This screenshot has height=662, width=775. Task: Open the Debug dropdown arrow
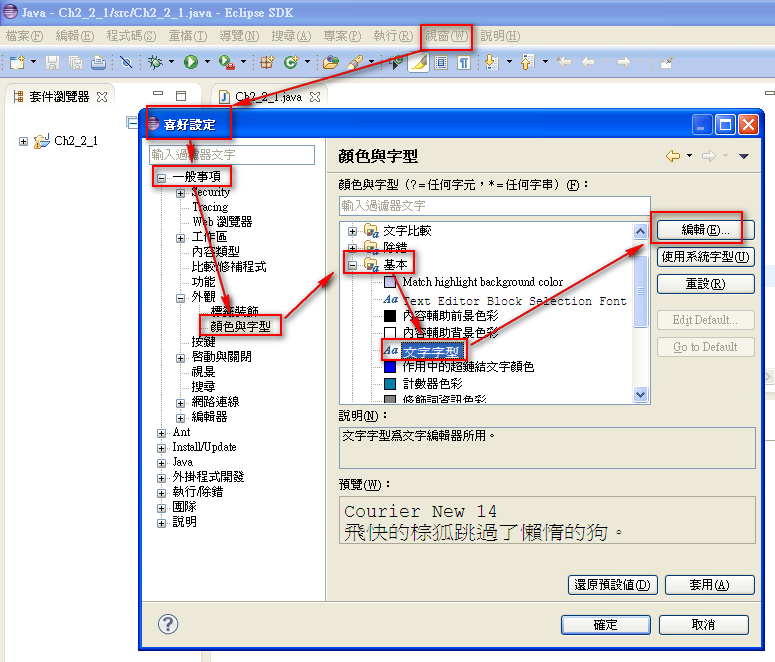point(172,62)
